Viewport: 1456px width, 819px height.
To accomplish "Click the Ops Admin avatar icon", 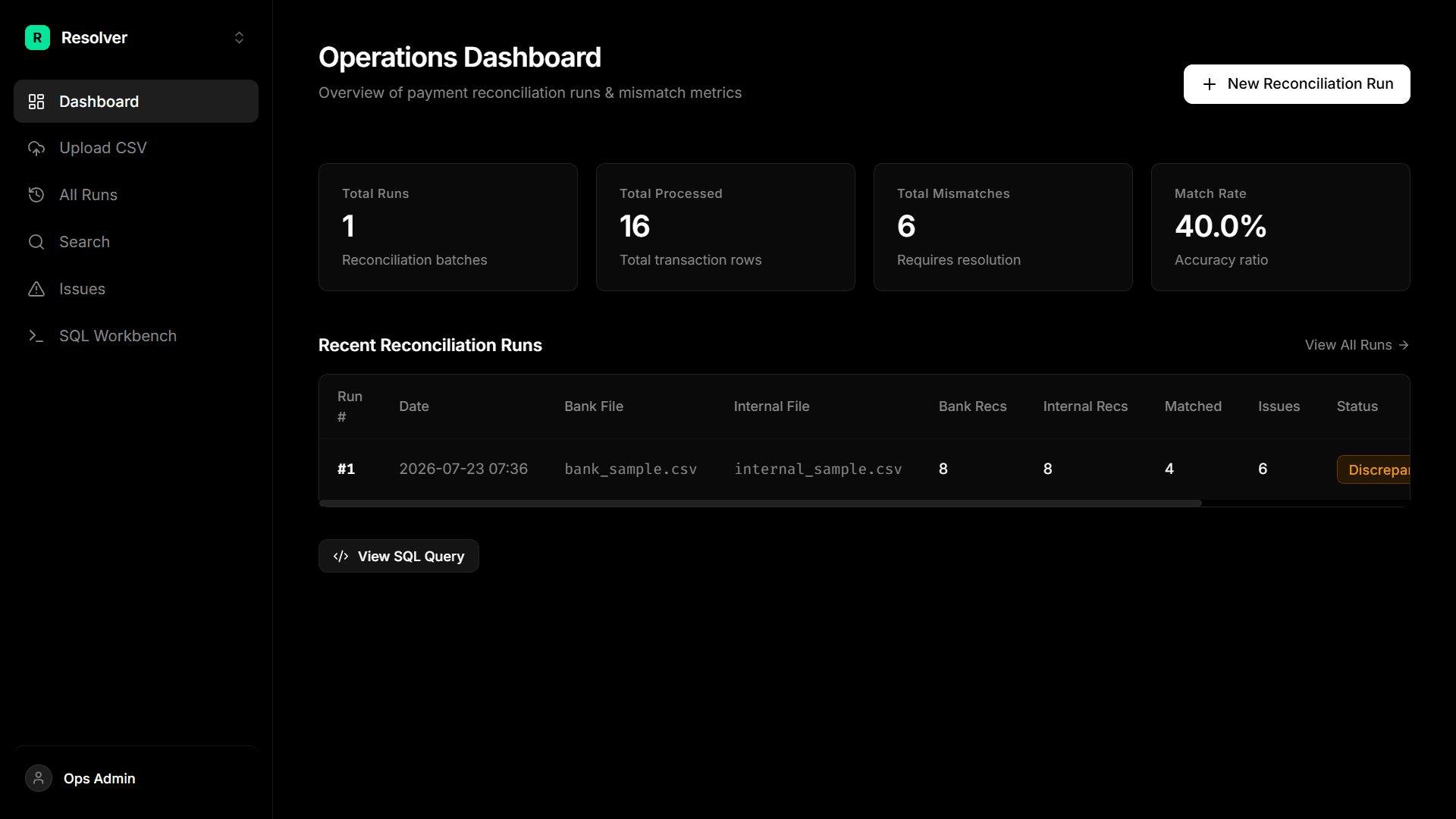I will (x=39, y=778).
